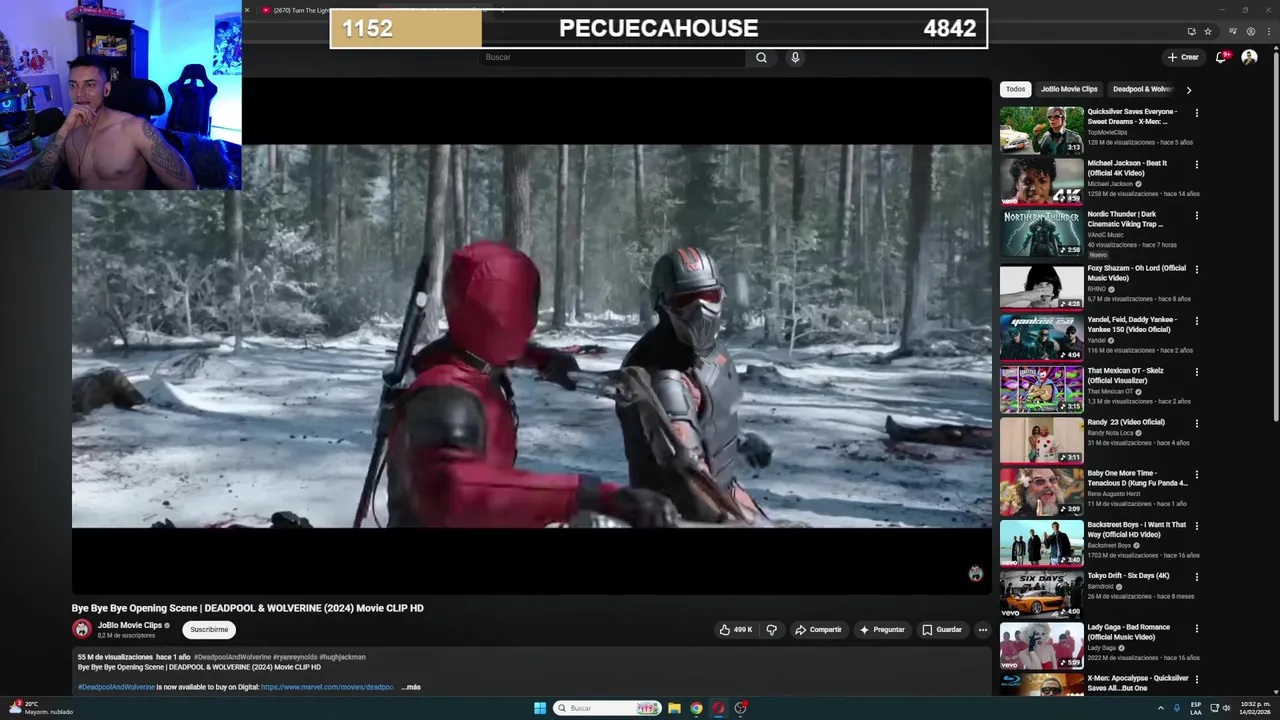Click channel watermark icon on video player

tap(976, 573)
